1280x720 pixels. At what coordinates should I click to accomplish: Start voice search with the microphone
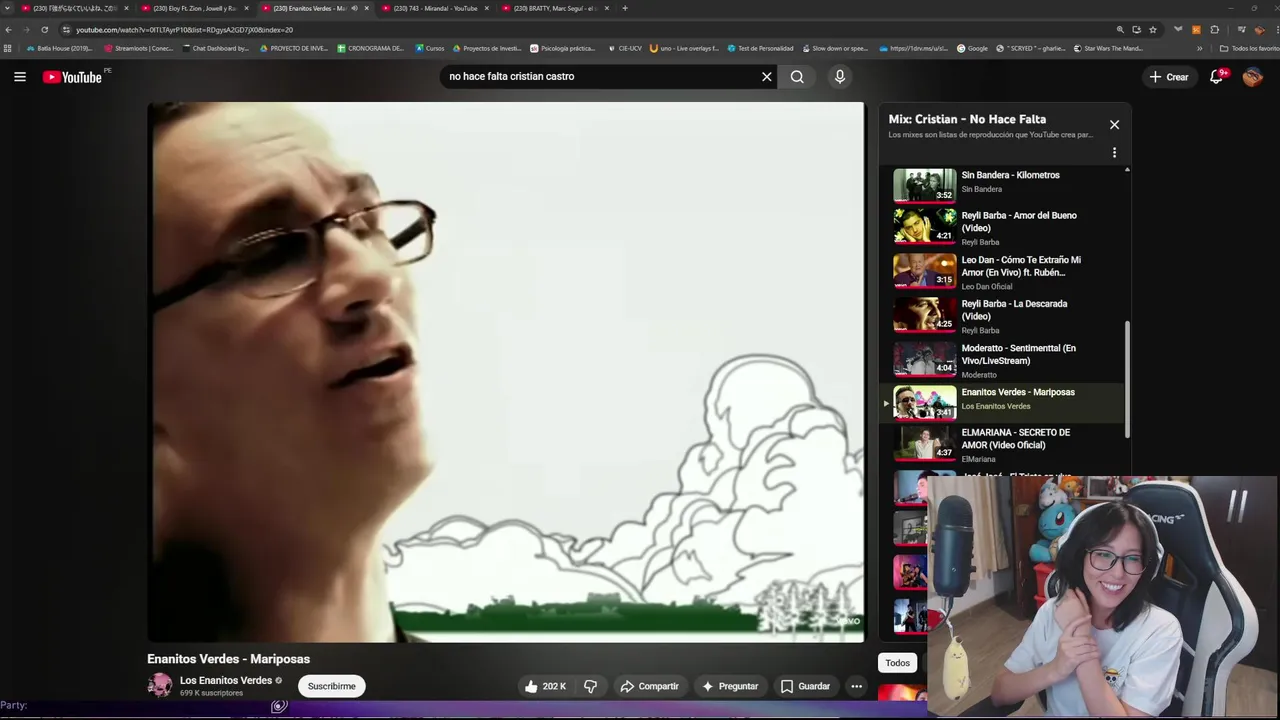(840, 76)
